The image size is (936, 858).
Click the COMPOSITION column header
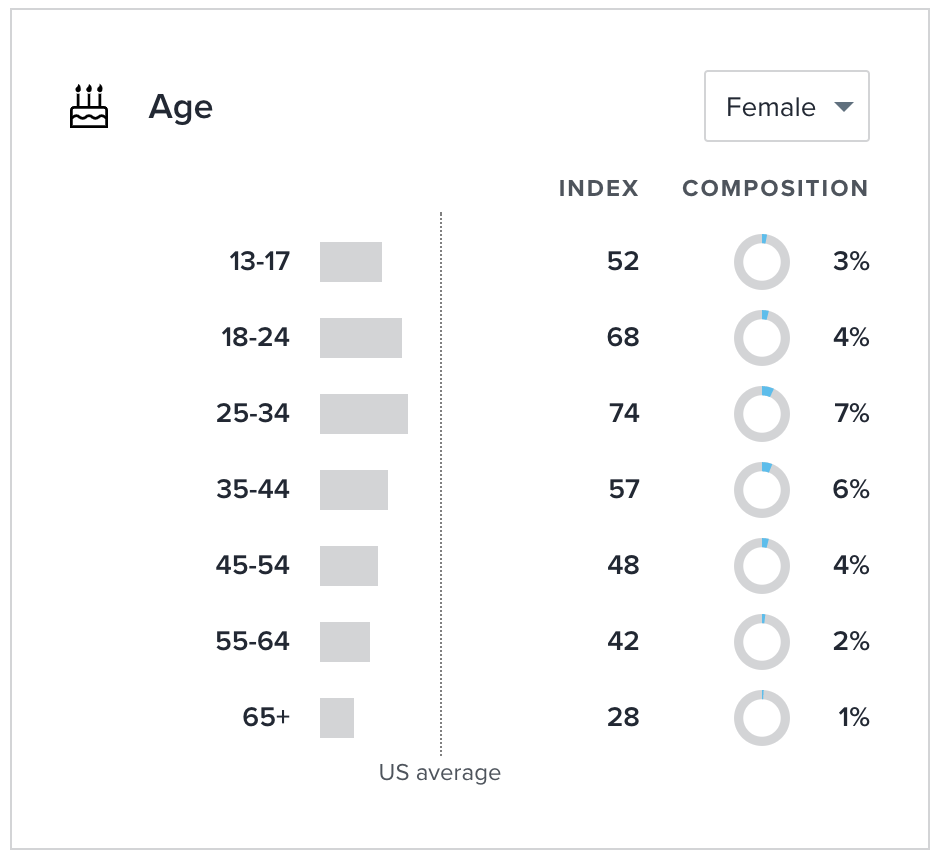click(775, 189)
